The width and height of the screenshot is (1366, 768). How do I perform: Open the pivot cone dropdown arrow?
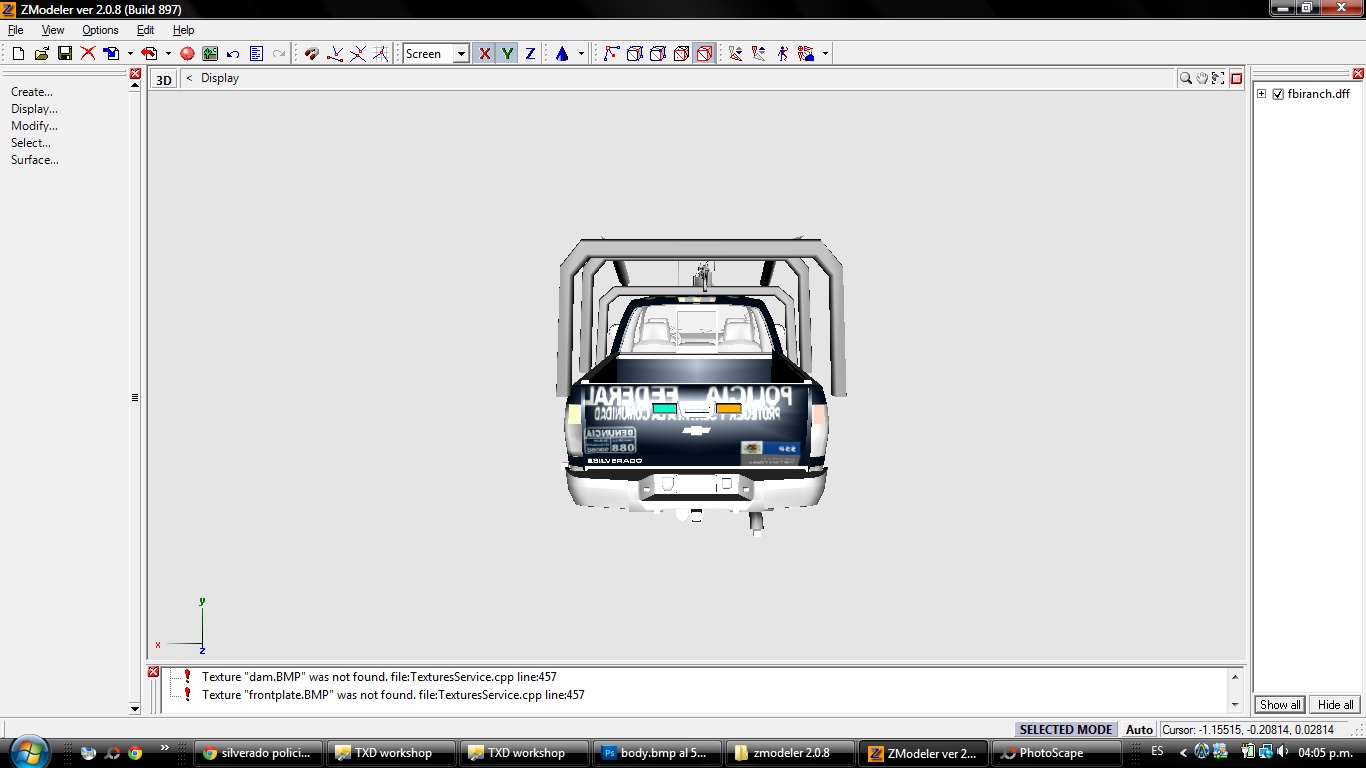click(x=581, y=54)
